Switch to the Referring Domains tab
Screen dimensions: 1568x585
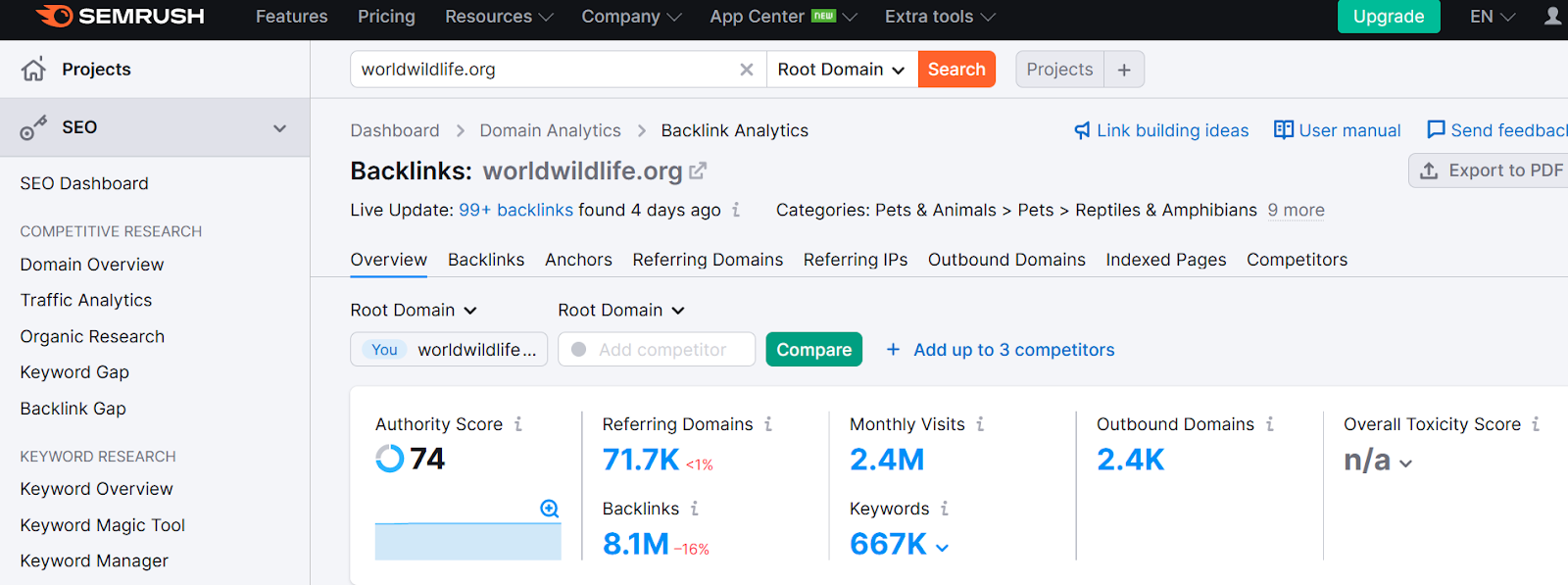click(708, 260)
